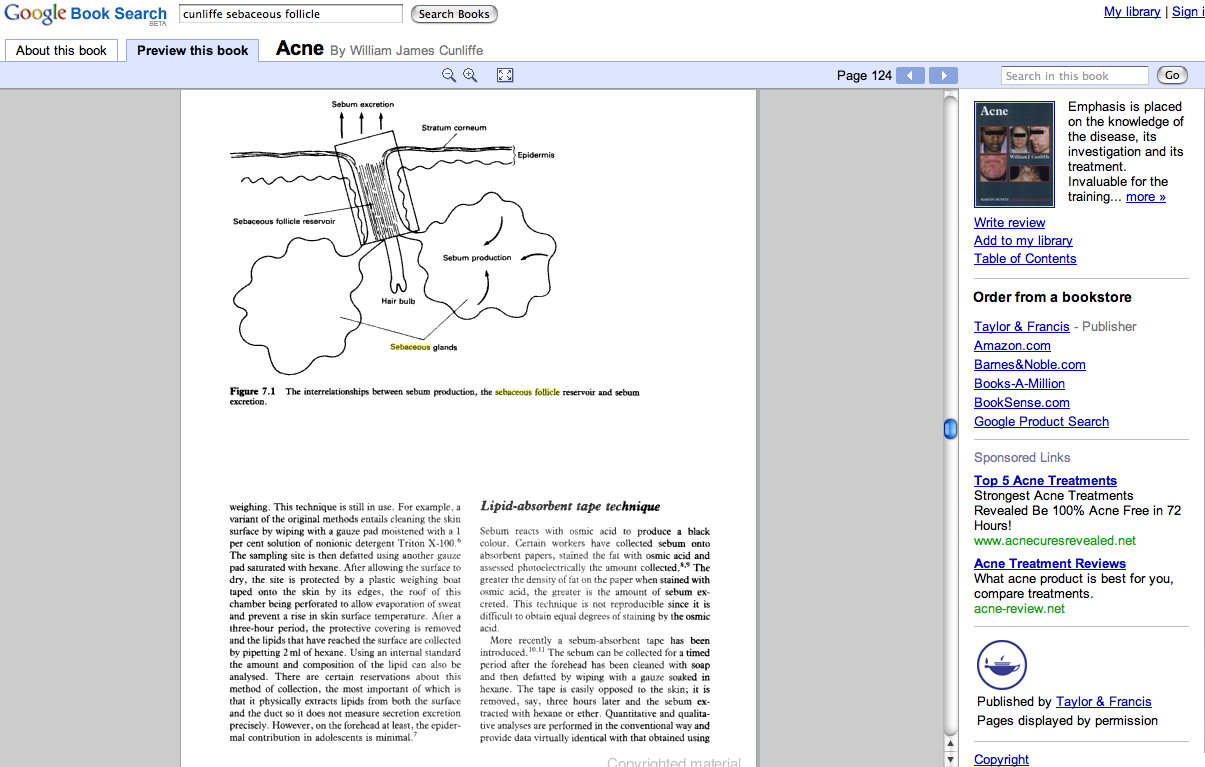The width and height of the screenshot is (1205, 767).
Task: Click the zoom in magnifier icon
Action: pos(470,75)
